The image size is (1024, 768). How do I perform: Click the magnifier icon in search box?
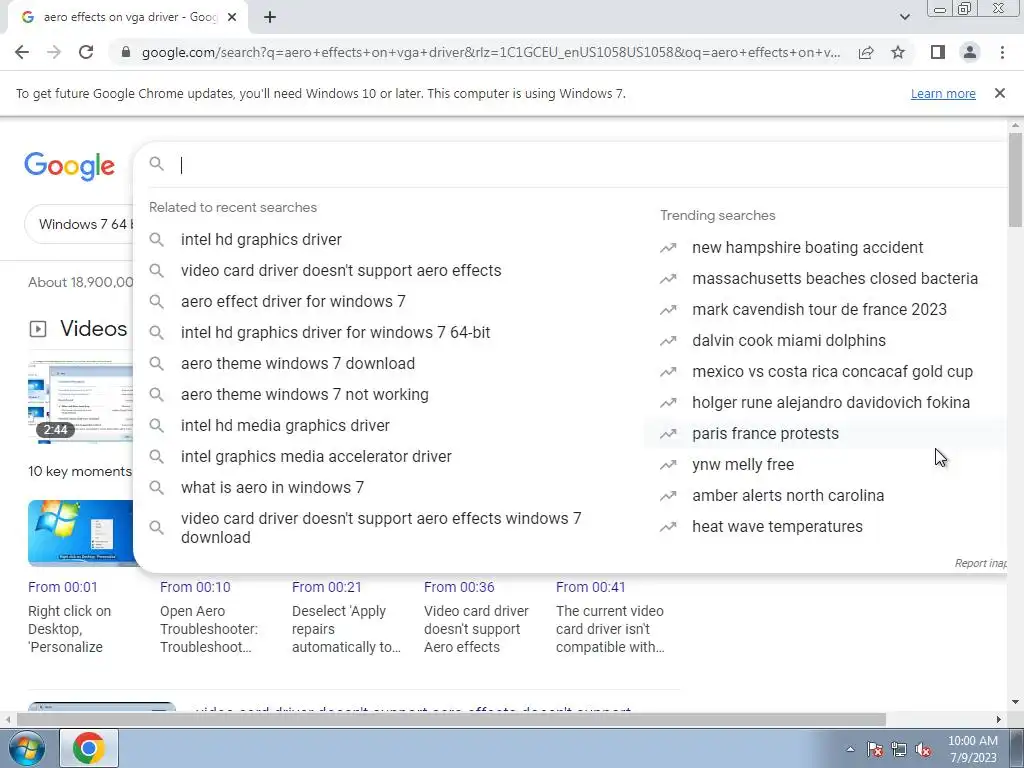pos(157,164)
